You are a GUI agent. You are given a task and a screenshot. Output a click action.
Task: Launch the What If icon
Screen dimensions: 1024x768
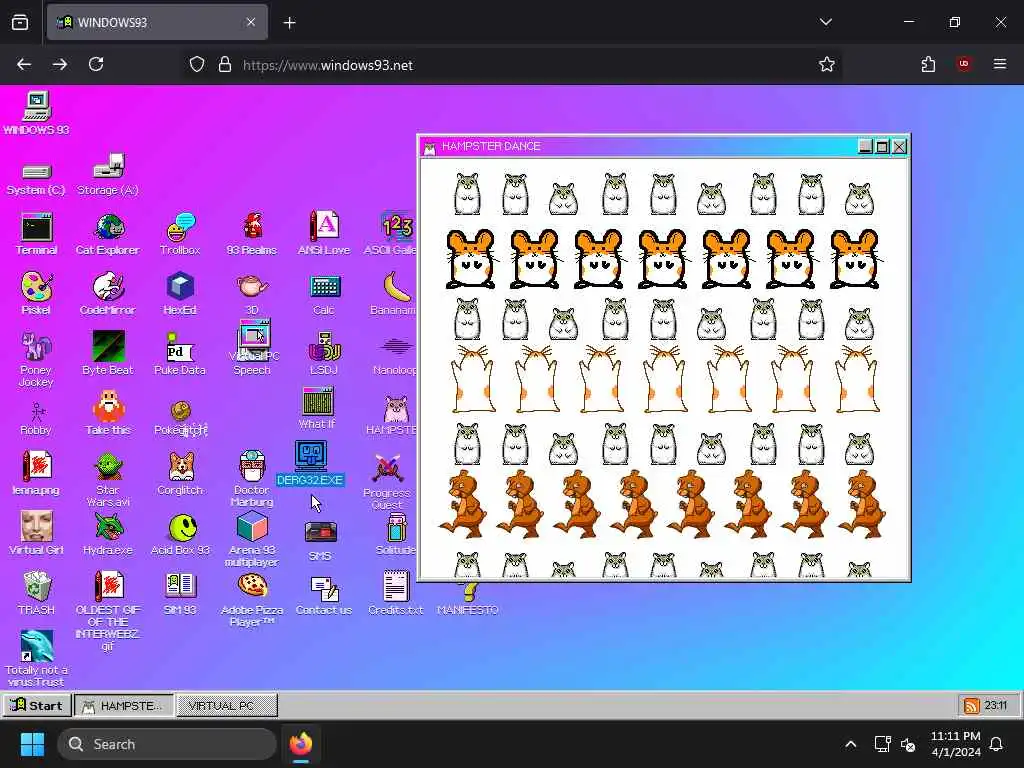point(318,408)
